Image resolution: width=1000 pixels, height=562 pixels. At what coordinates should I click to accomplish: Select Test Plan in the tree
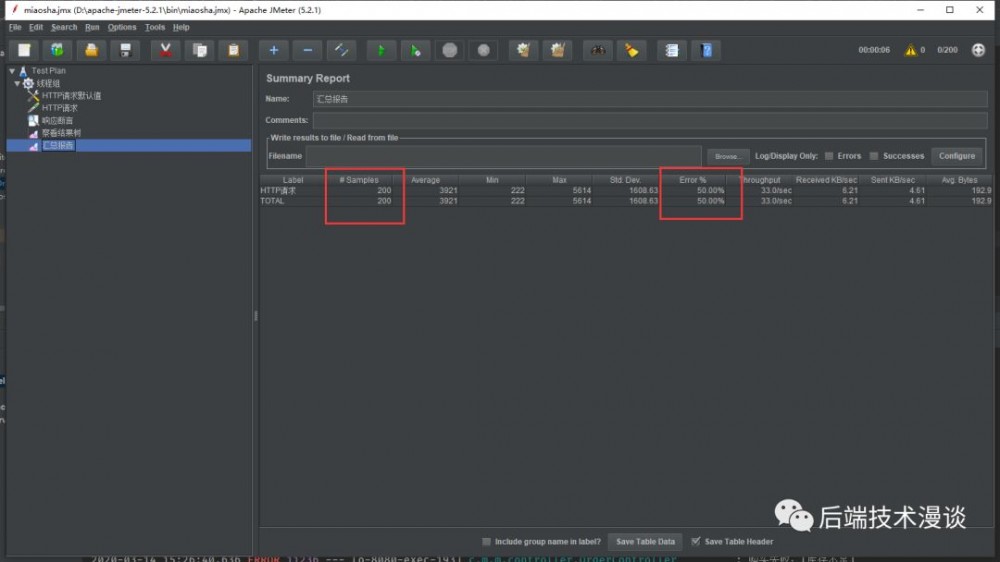(x=48, y=71)
